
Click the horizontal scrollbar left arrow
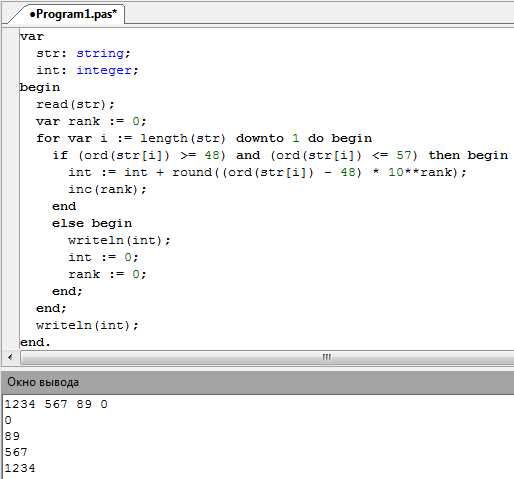10,357
